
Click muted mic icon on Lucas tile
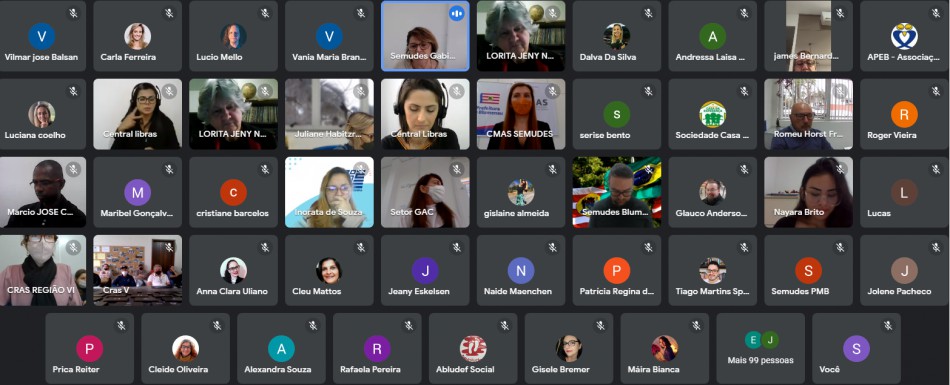click(x=936, y=169)
